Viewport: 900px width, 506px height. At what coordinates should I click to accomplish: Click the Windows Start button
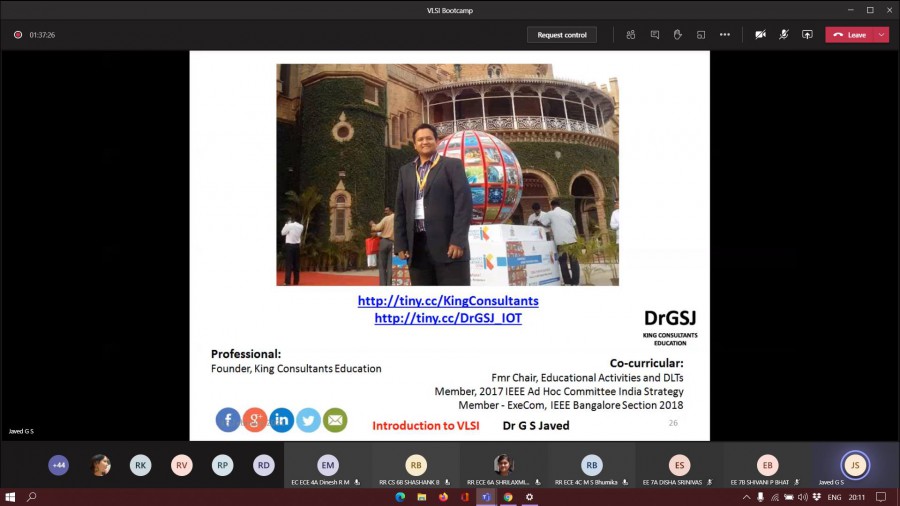11,497
